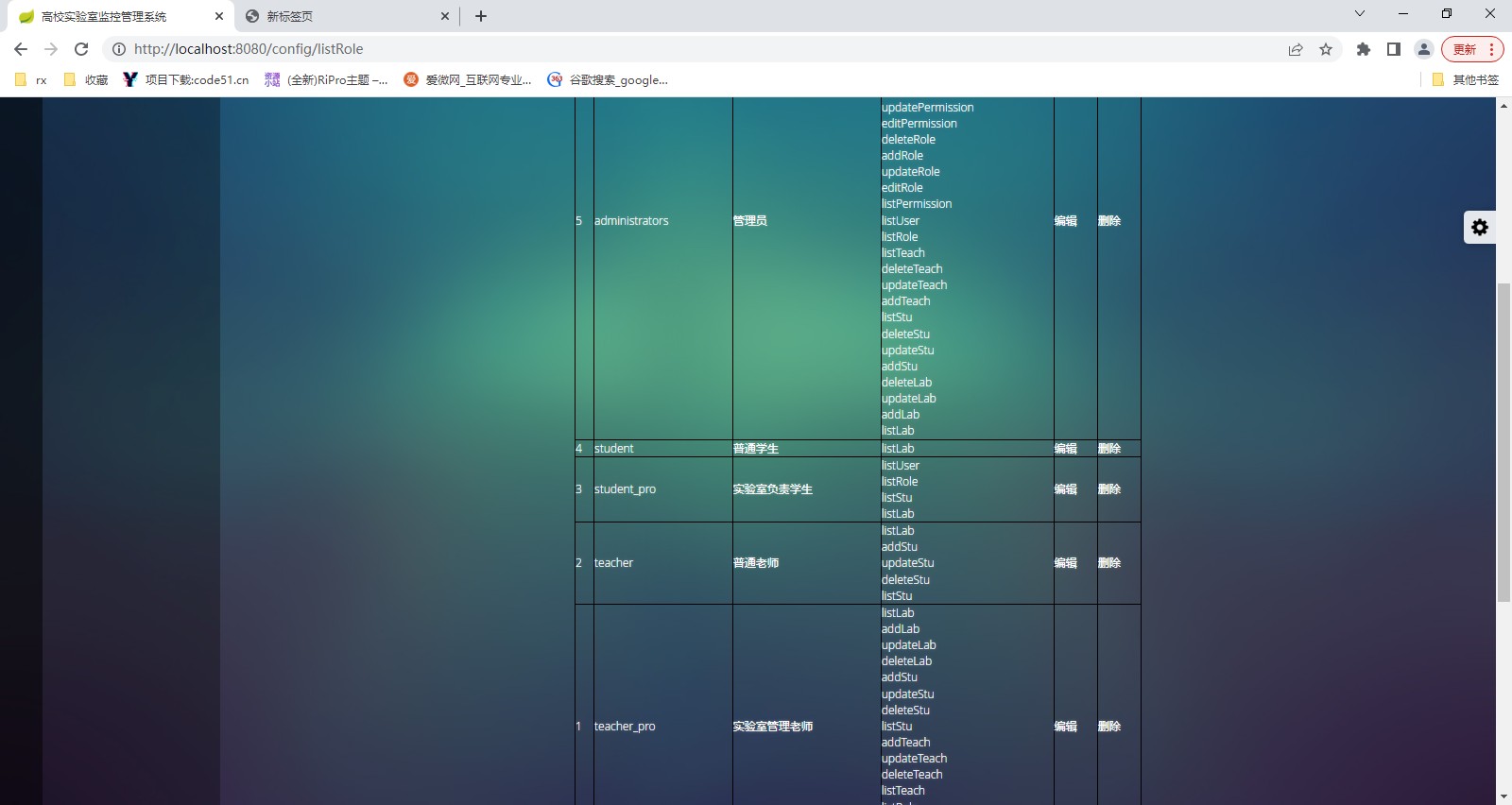Go back to previous page
Screen dimensions: 1512x805
tap(21, 49)
